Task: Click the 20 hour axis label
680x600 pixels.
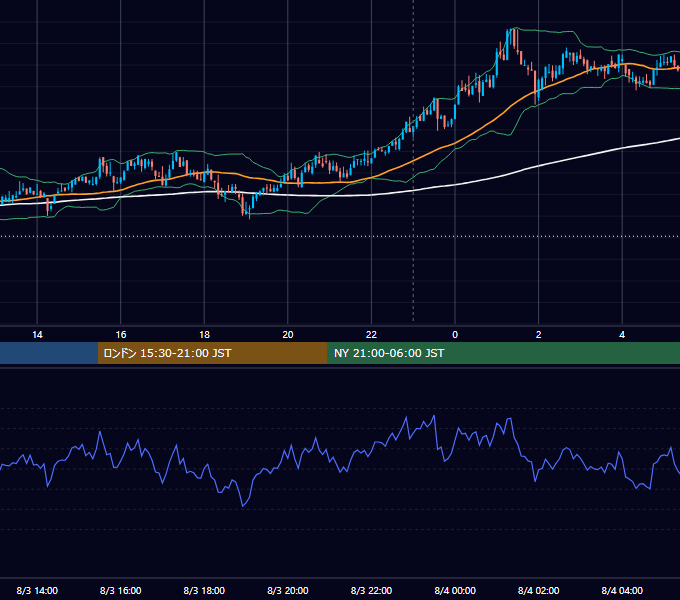Action: click(288, 335)
